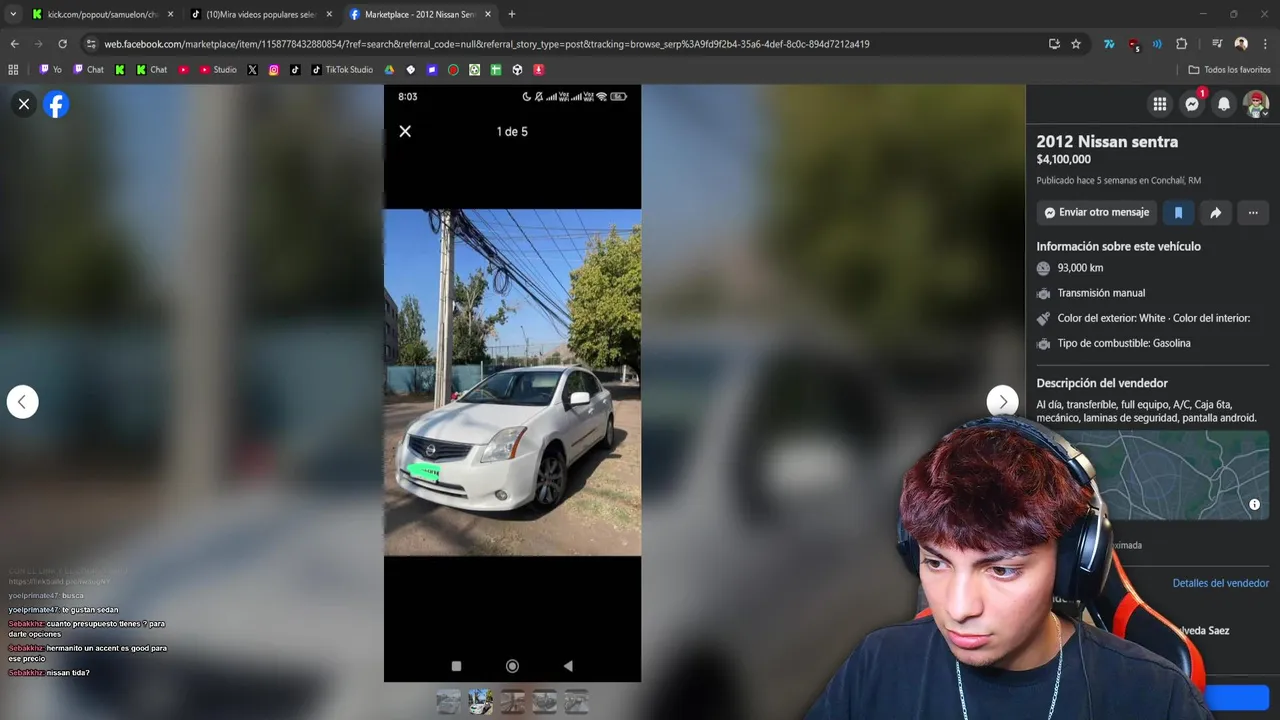
Task: Open the red YouTube bookmark icon before Studio
Action: 184,70
